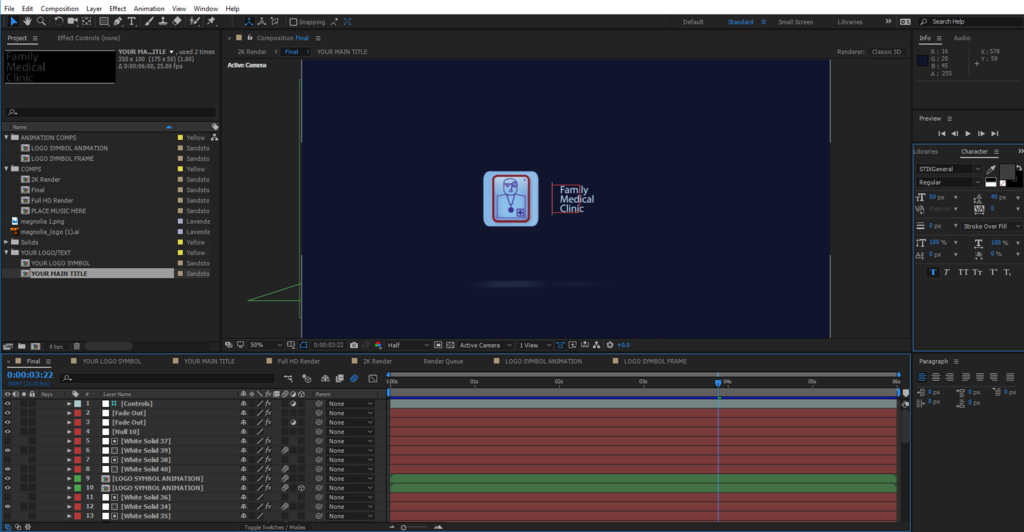
Task: Open the Half resolution dropdown
Action: [x=408, y=345]
